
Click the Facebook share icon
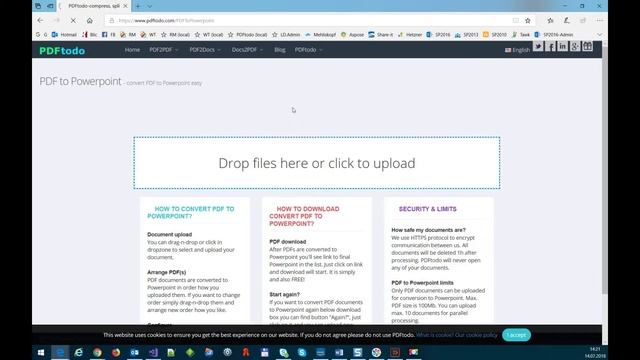[550, 46]
